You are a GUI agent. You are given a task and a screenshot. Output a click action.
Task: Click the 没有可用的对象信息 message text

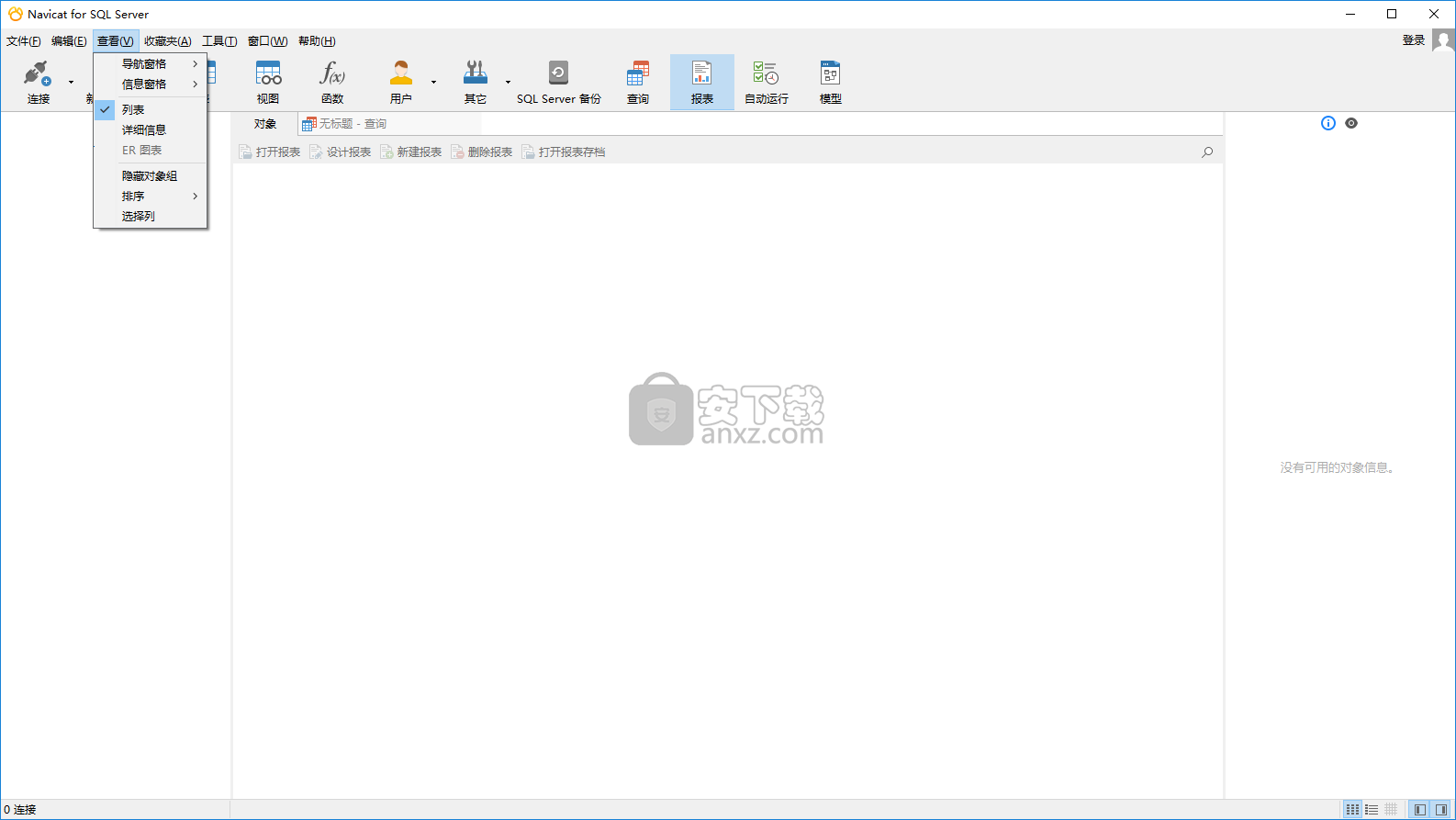[1338, 467]
